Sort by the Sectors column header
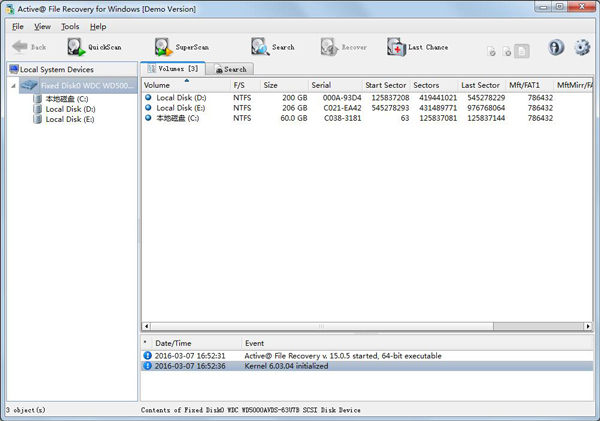Image resolution: width=600 pixels, height=421 pixels. coord(434,85)
